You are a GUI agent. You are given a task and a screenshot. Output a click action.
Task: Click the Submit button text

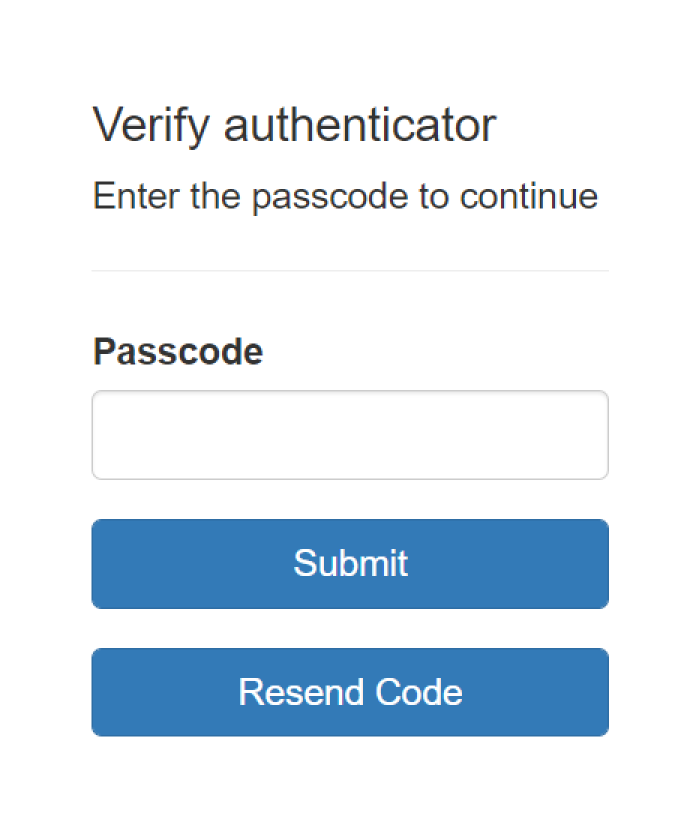click(351, 563)
